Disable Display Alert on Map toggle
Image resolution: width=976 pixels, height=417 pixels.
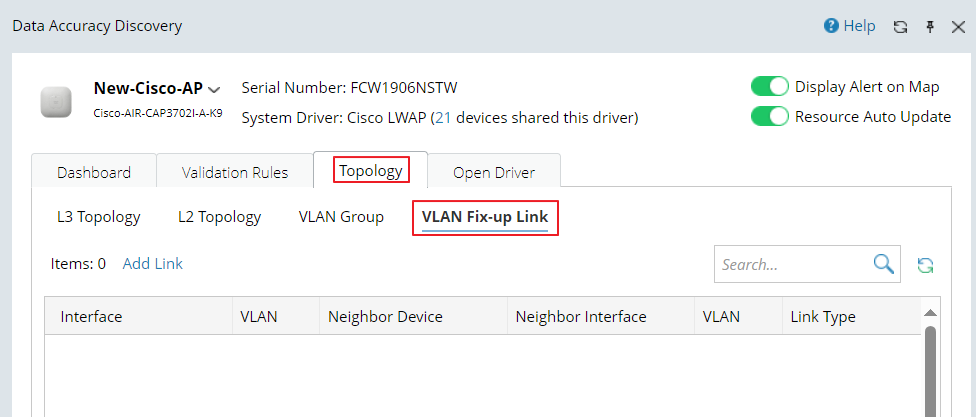(x=770, y=87)
